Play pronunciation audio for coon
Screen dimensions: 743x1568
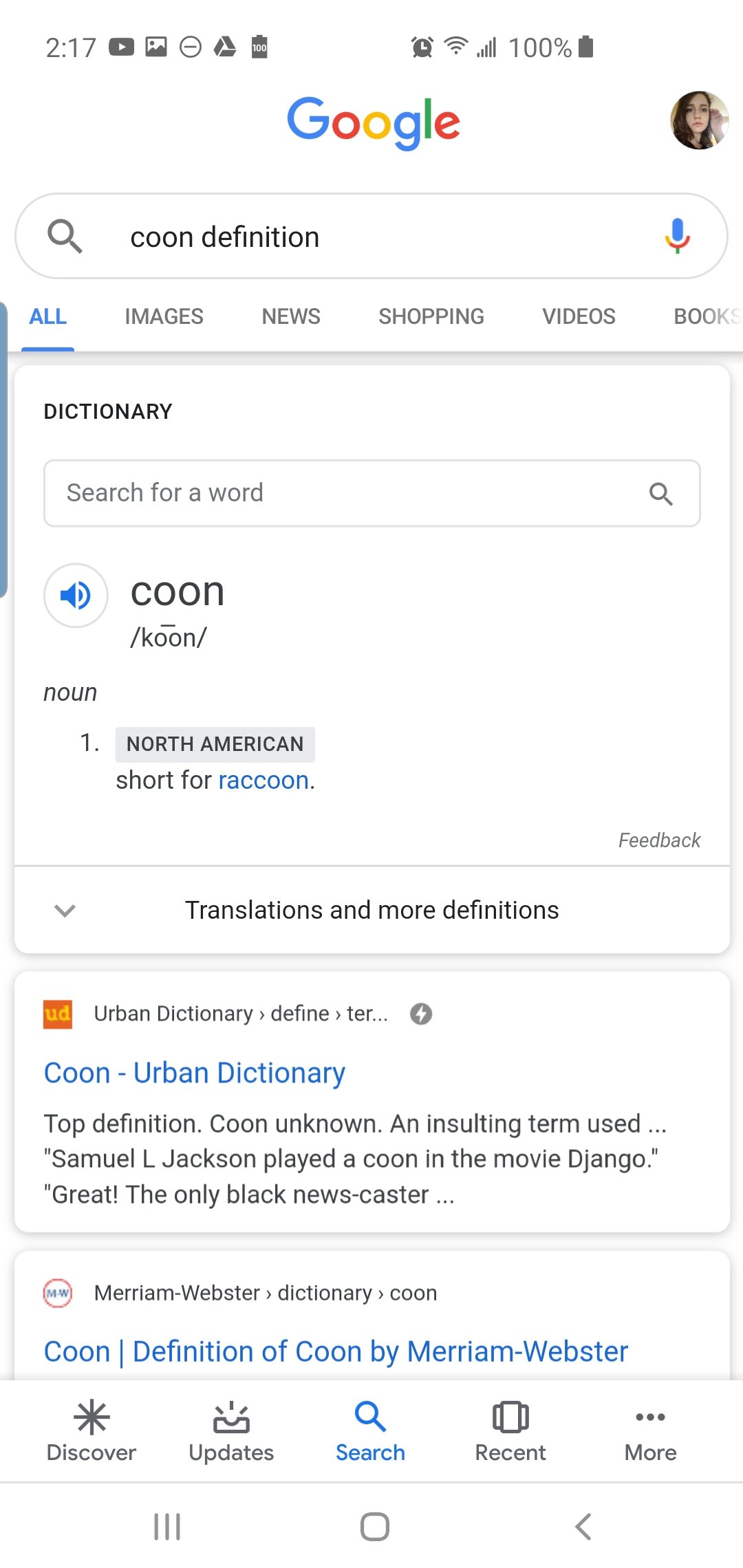(x=76, y=596)
